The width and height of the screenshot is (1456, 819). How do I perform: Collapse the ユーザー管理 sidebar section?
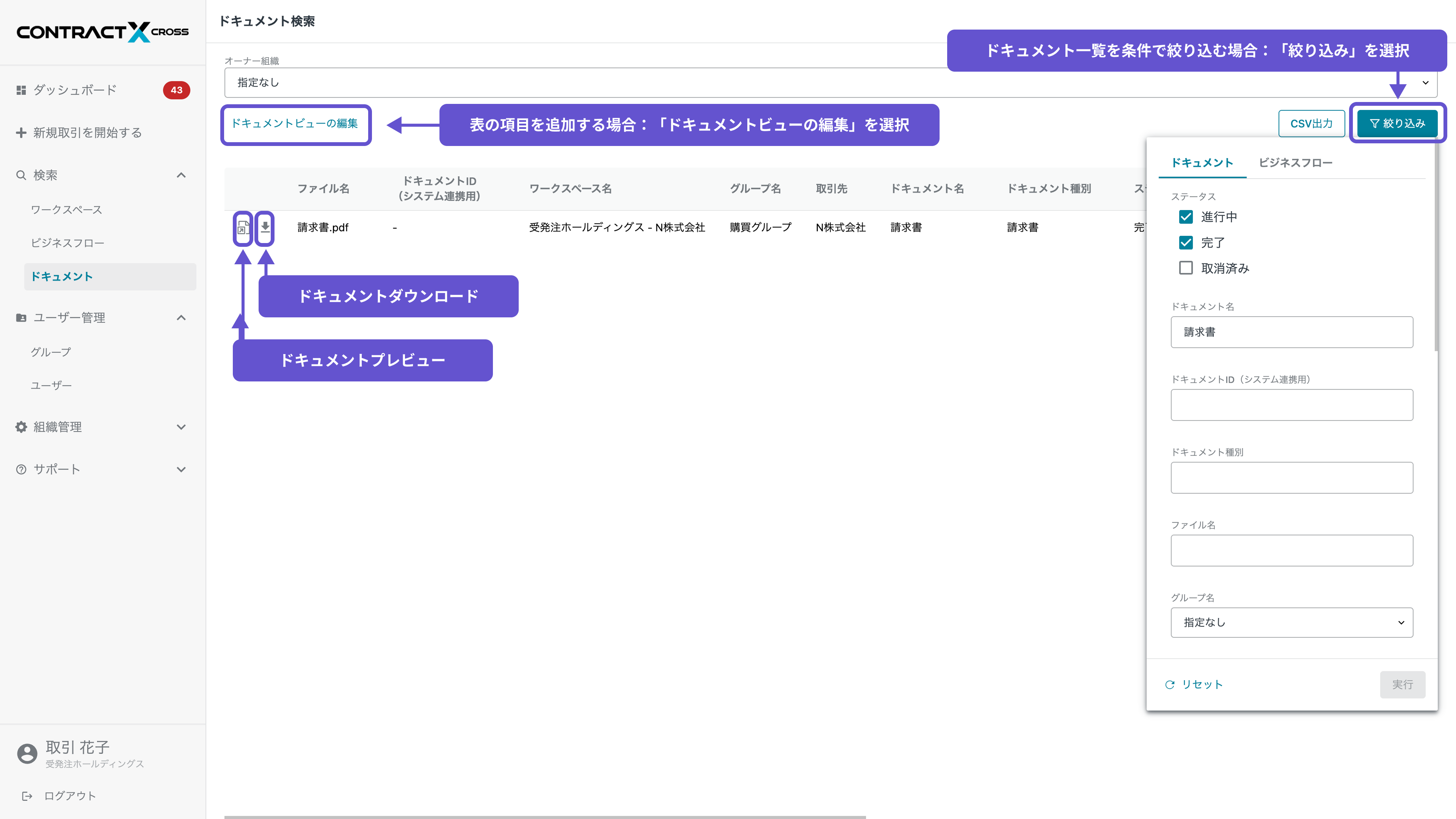[181, 318]
